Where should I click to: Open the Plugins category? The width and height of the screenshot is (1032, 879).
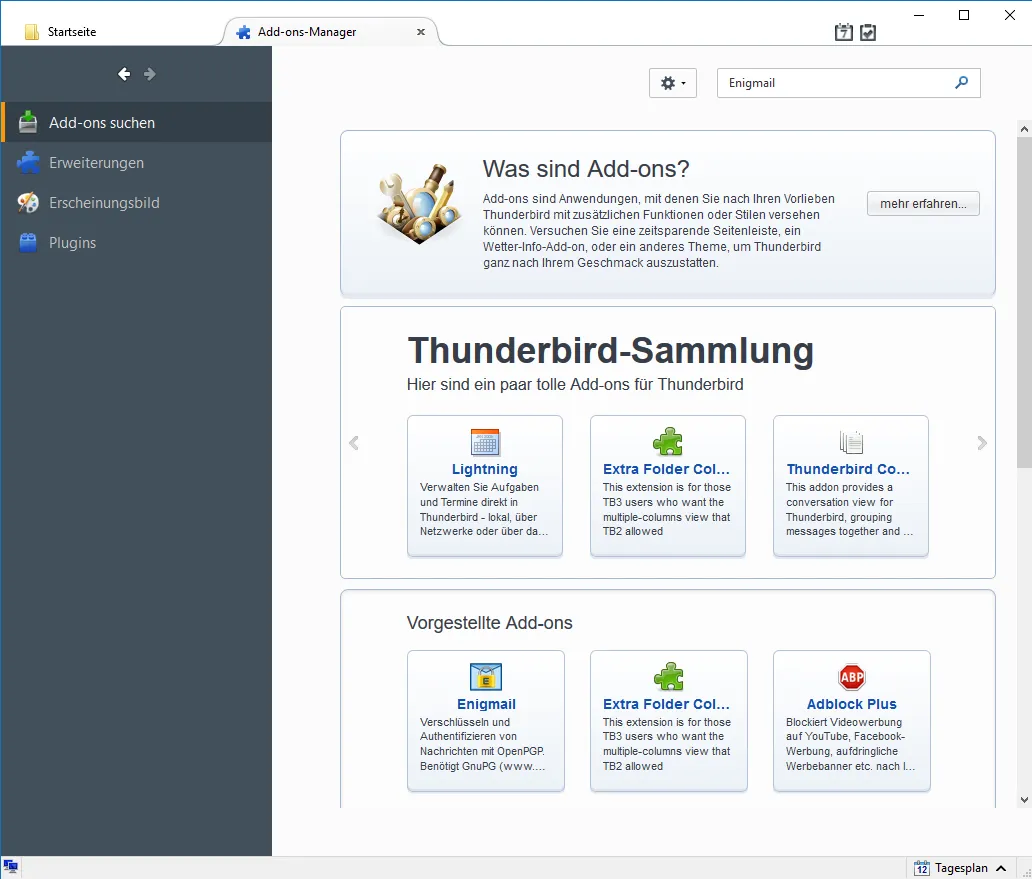pyautogui.click(x=136, y=243)
